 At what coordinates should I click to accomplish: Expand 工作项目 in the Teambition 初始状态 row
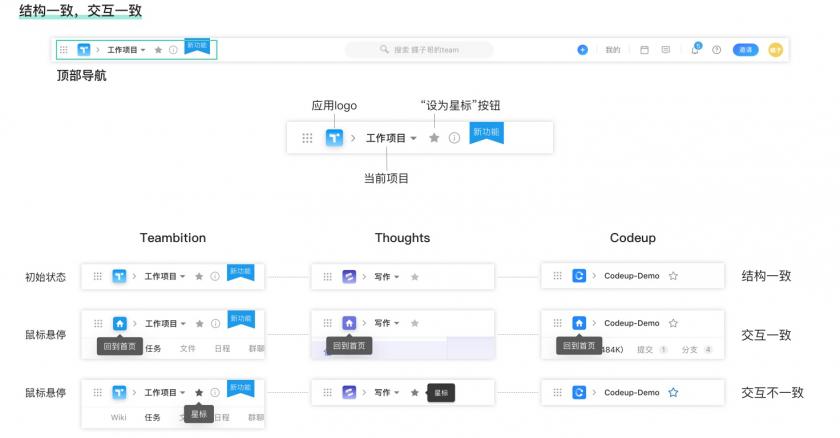pyautogui.click(x=164, y=276)
